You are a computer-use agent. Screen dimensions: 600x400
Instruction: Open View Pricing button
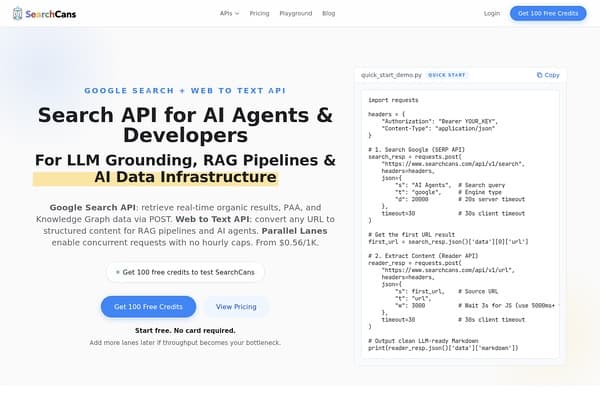[x=236, y=307]
